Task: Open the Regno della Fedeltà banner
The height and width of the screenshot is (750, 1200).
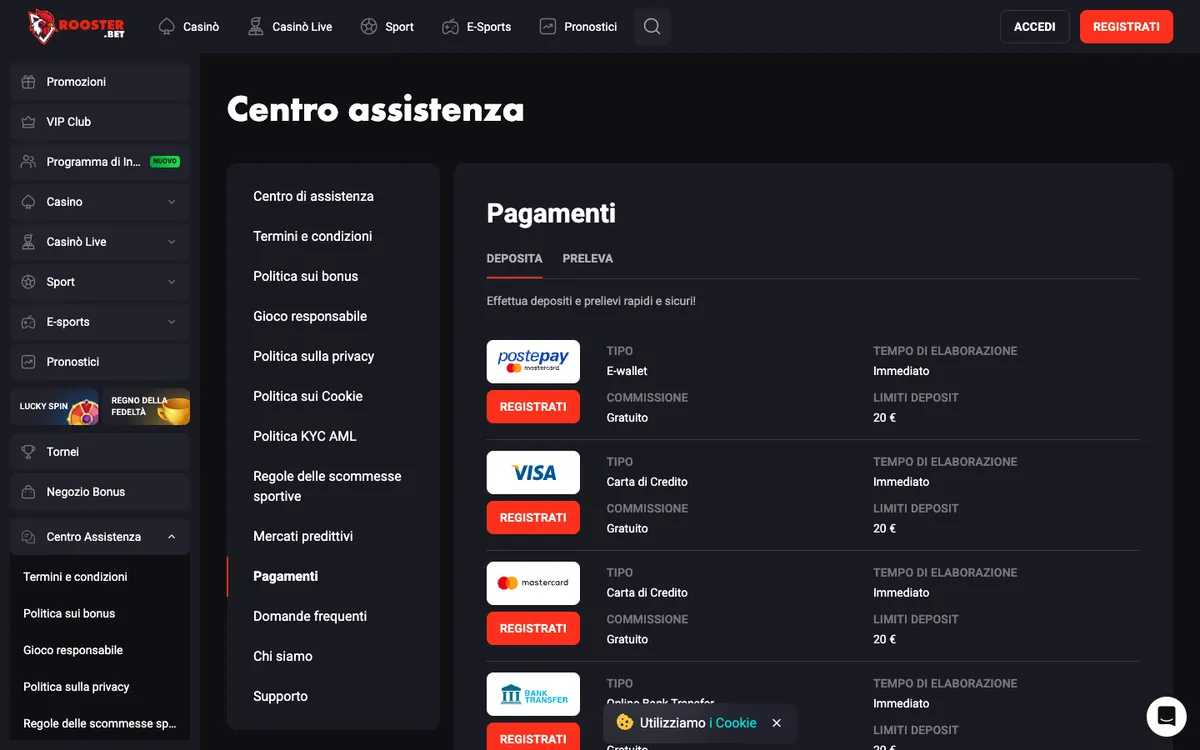Action: point(146,407)
